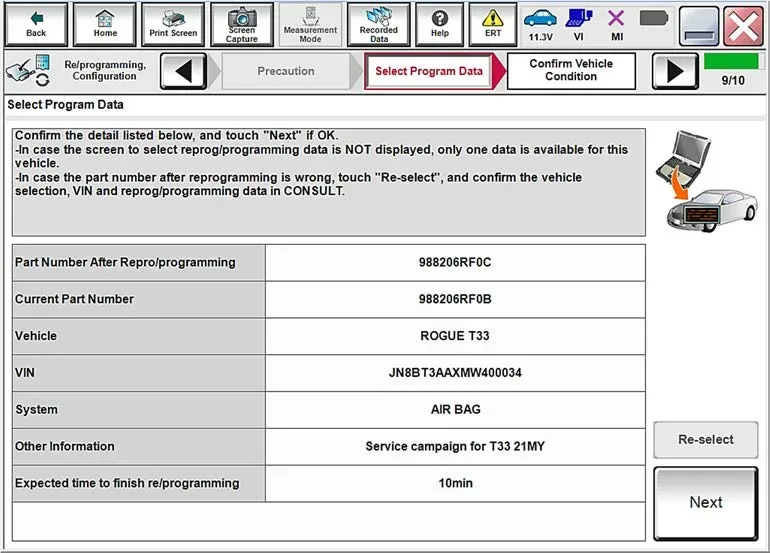Click the 11.3V vehicle battery voltage icon
This screenshot has width=770, height=553.
[540, 25]
